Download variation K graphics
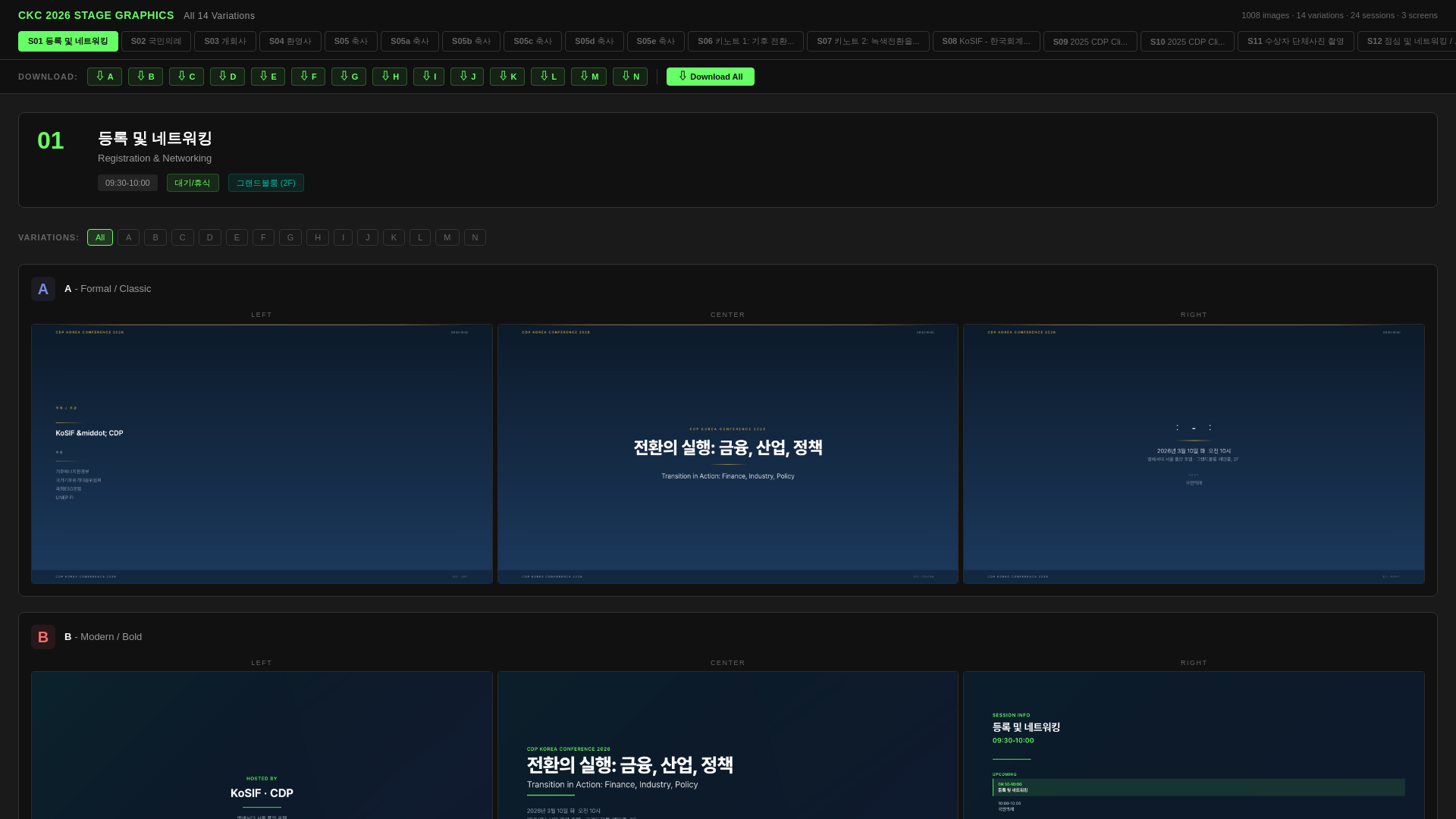 click(x=507, y=77)
